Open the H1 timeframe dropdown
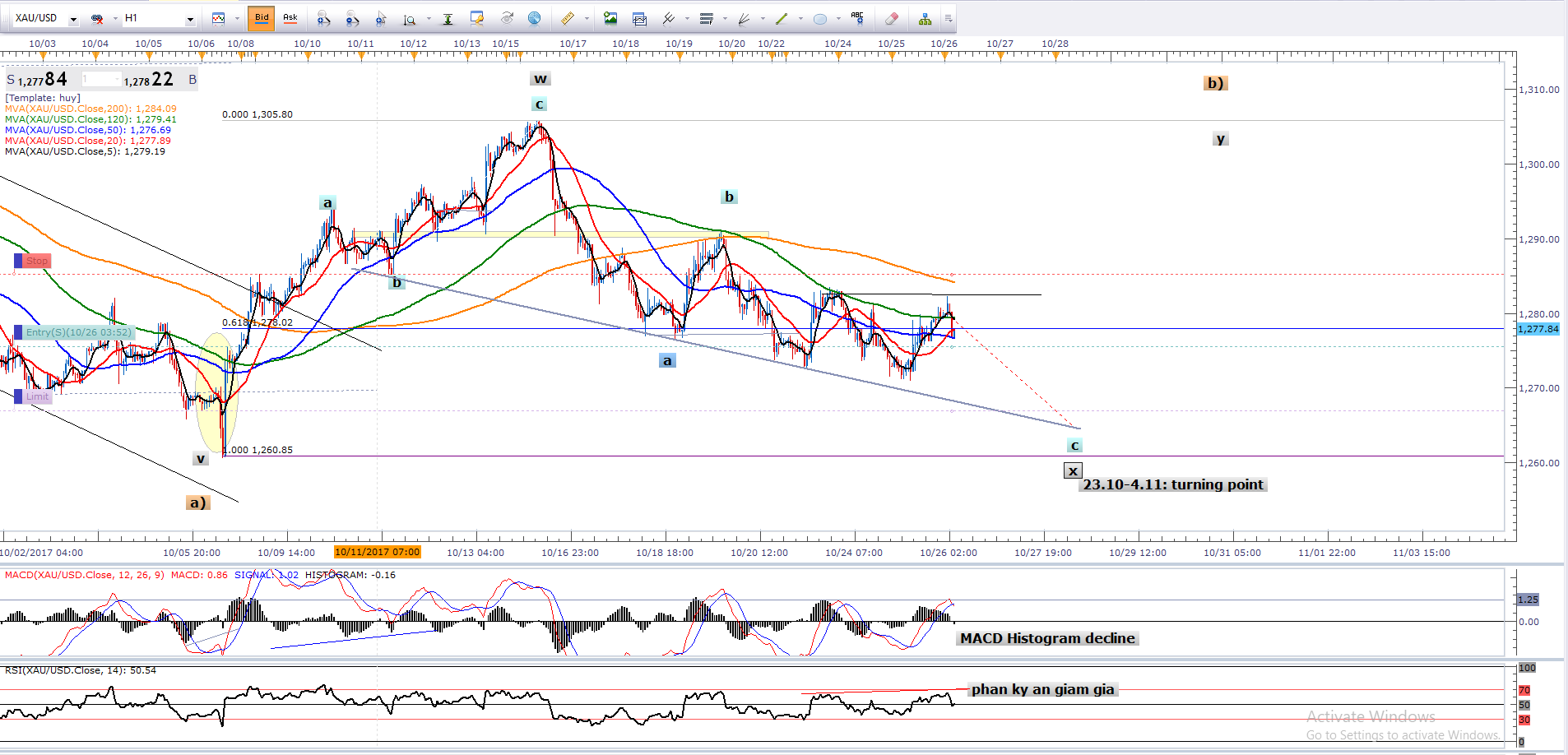Screen dimensions: 1568x755 point(190,18)
